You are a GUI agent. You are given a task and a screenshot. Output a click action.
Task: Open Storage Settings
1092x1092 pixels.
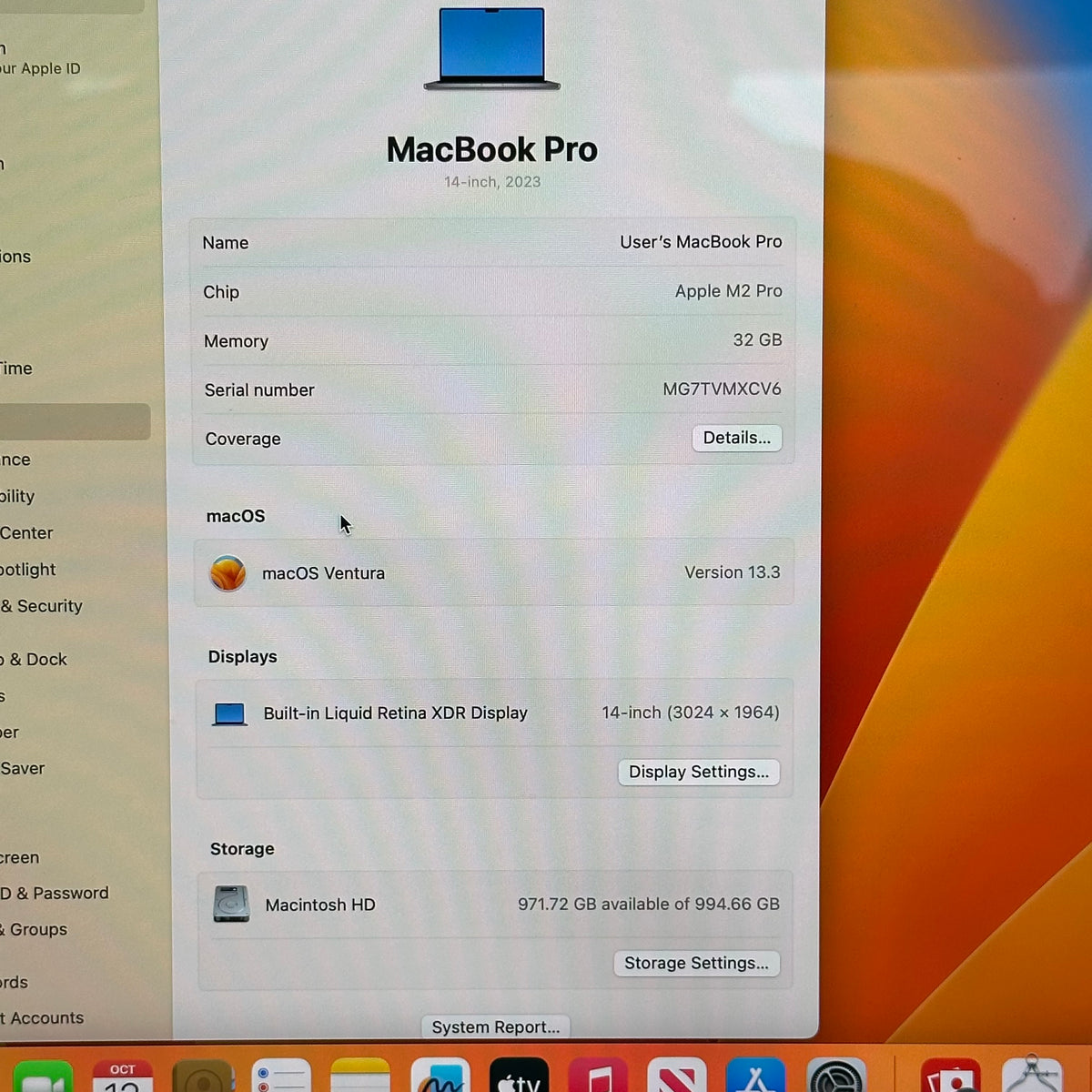tap(696, 963)
